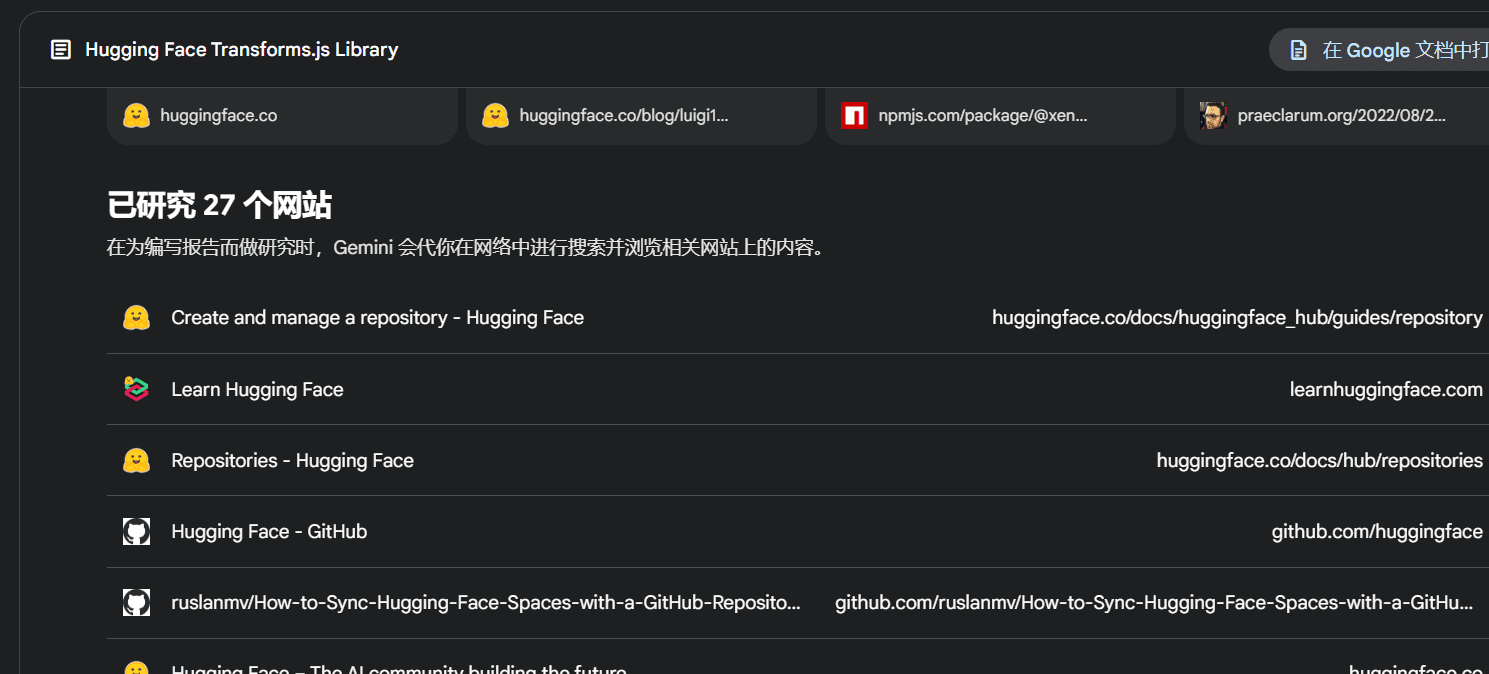1489x674 pixels.
Task: Click github.com/ruslanmv How-to-Sync URL text
Action: click(1154, 603)
